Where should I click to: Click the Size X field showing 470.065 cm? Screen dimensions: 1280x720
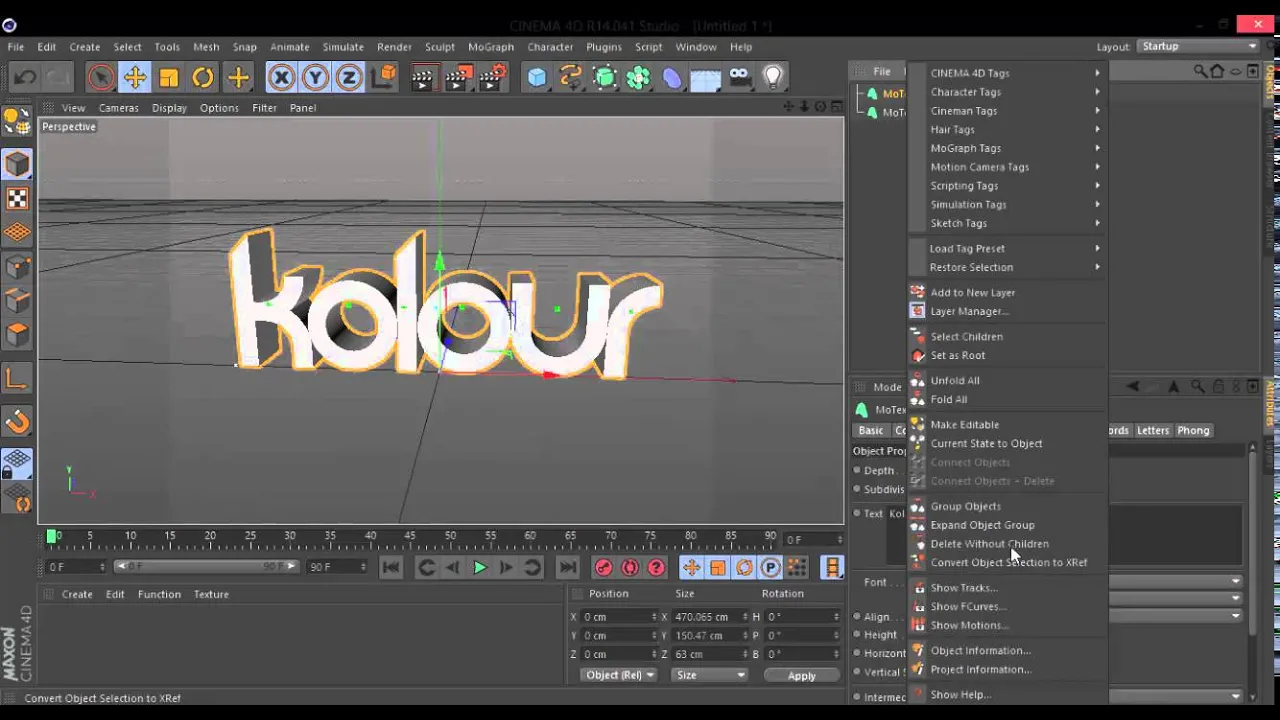tap(708, 617)
